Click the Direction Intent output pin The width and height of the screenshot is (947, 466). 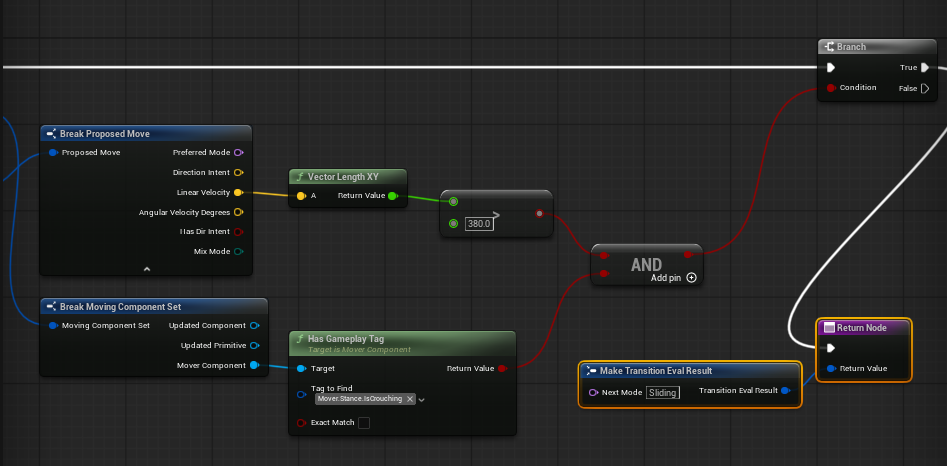coord(239,173)
